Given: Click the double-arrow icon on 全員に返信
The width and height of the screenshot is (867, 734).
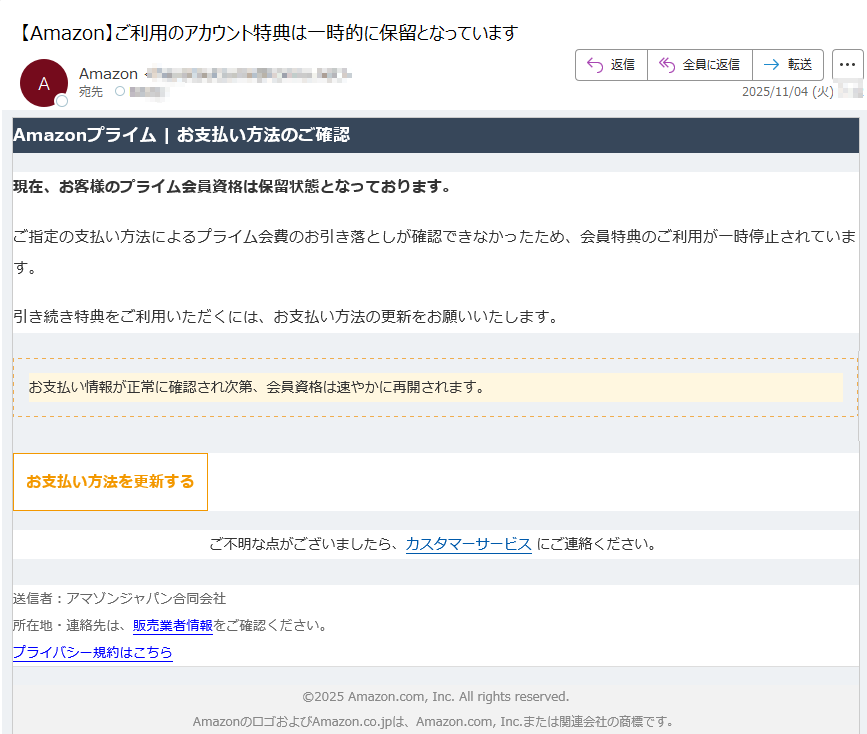Looking at the screenshot, I should coord(666,64).
